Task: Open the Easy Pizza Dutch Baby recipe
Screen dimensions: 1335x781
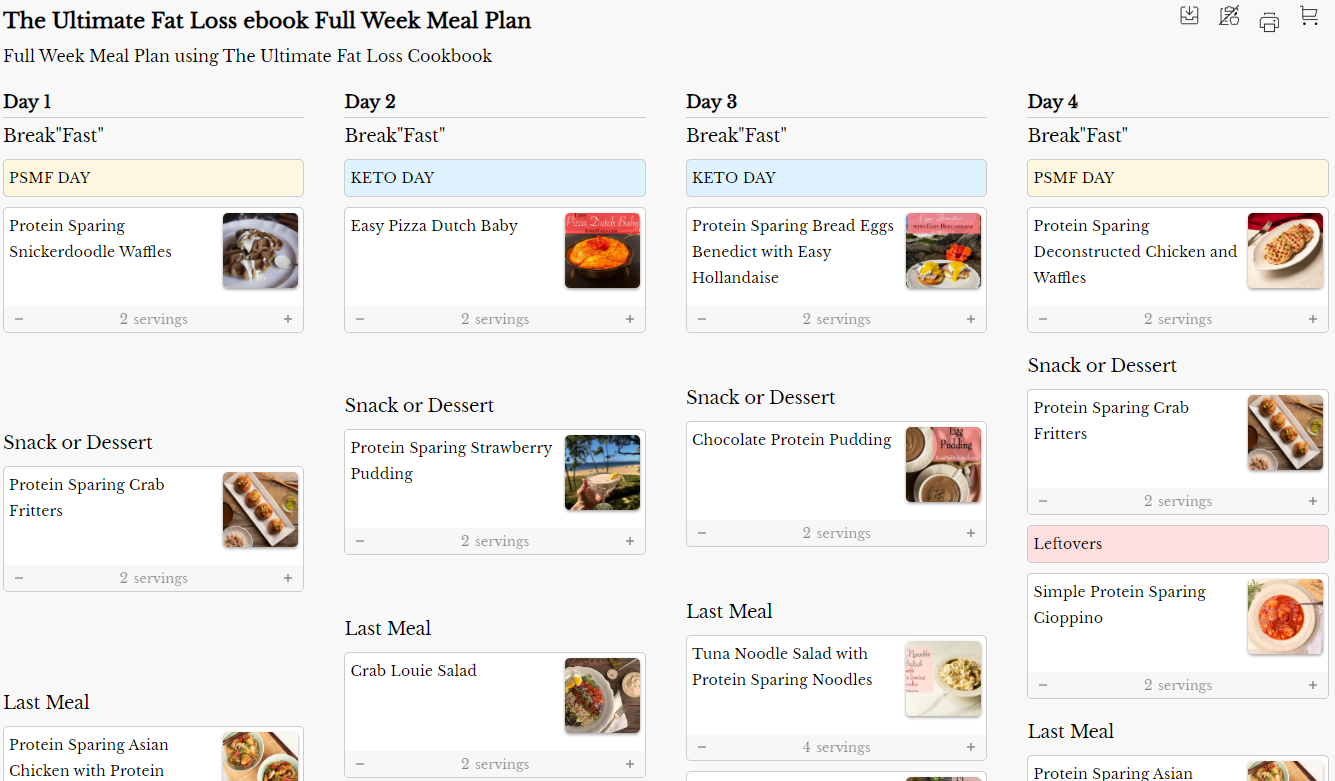Action: pos(434,226)
